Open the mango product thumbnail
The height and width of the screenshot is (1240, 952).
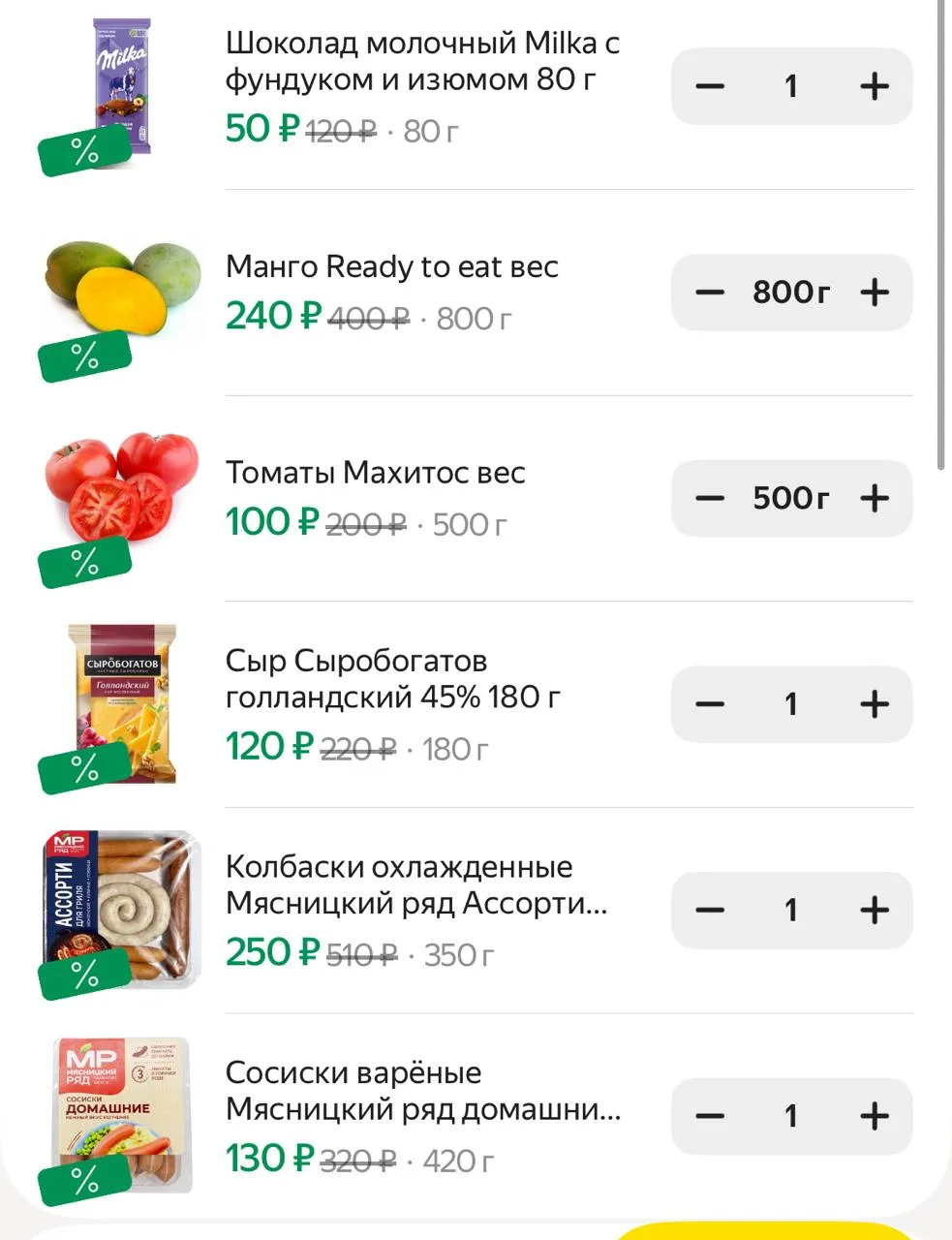click(x=122, y=293)
